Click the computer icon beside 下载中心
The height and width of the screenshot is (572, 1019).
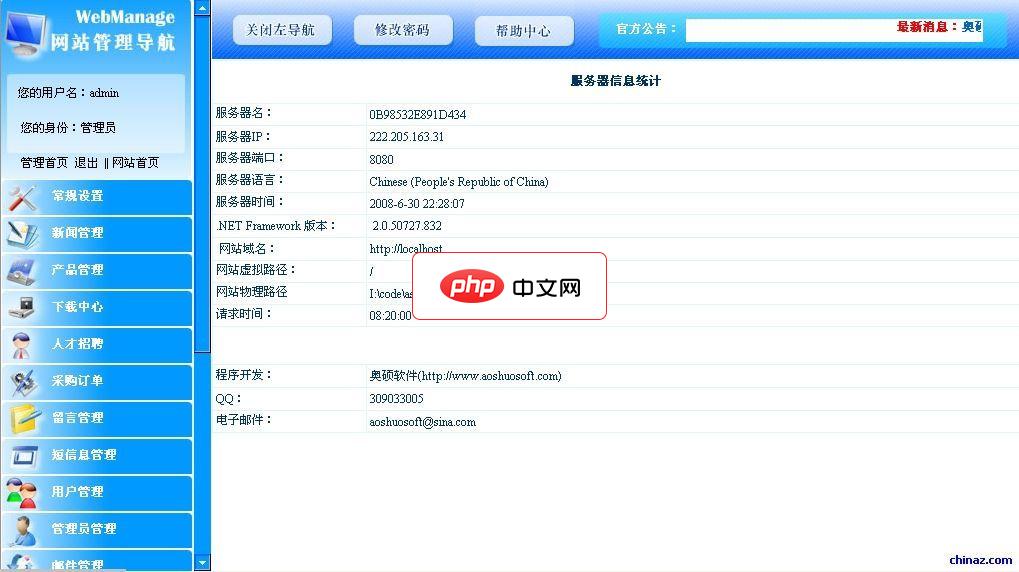tap(22, 308)
